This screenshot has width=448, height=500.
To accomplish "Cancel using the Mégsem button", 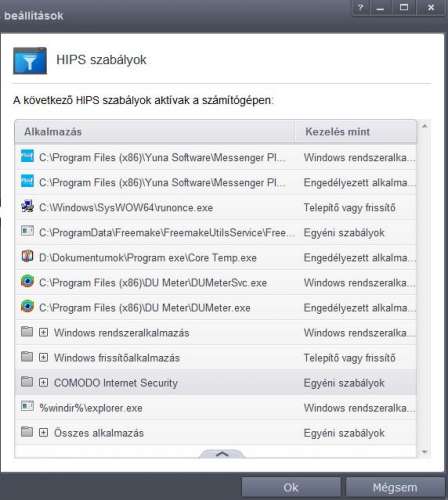I will click(x=395, y=488).
